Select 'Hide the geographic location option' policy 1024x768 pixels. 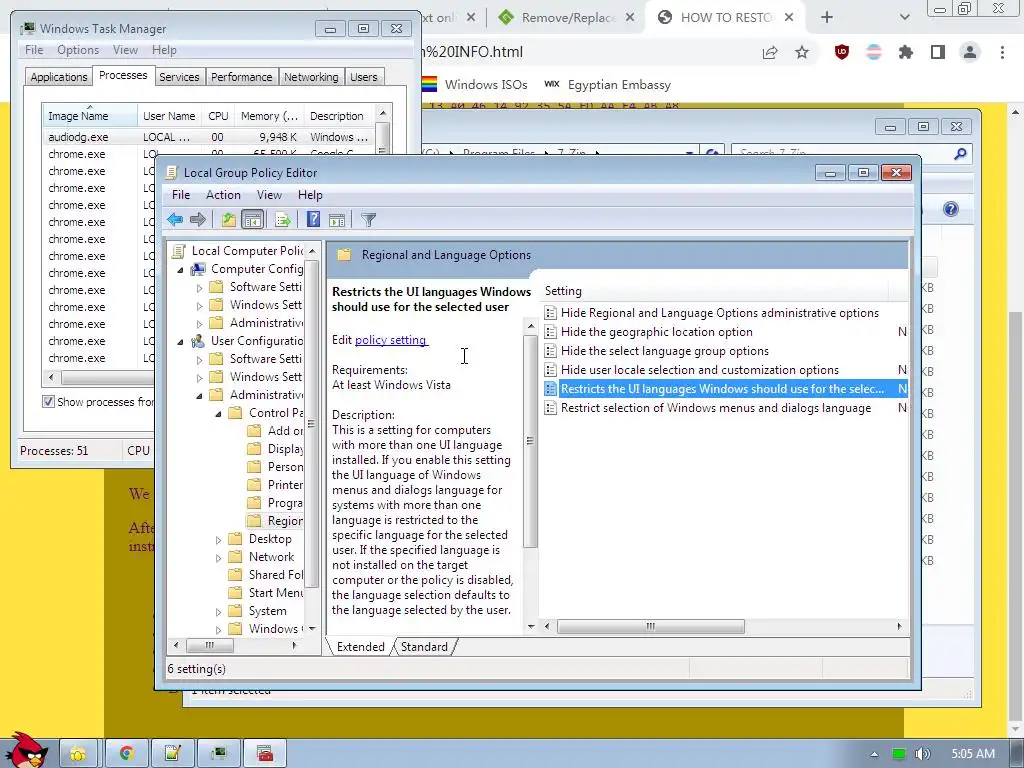click(656, 332)
